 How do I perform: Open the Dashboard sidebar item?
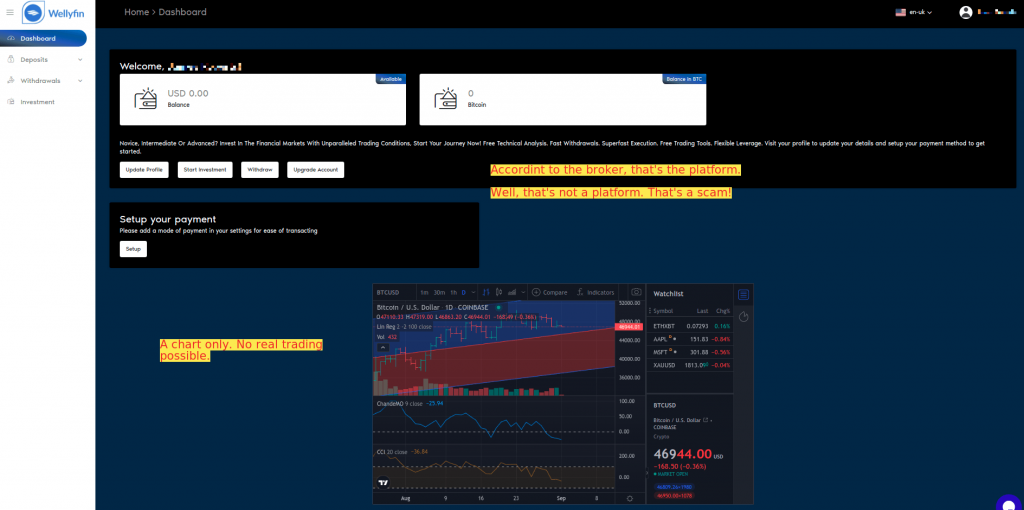(x=43, y=39)
